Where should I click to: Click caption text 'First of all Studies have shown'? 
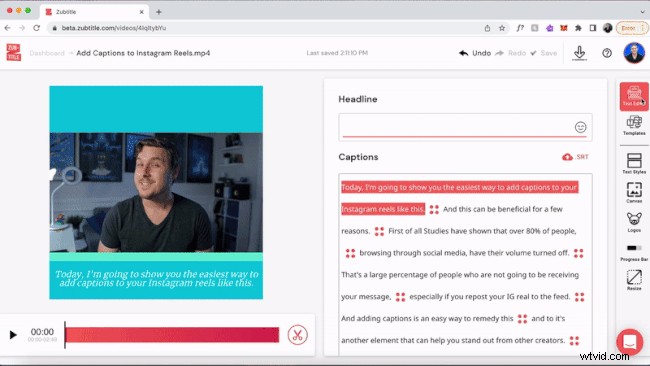click(440, 231)
